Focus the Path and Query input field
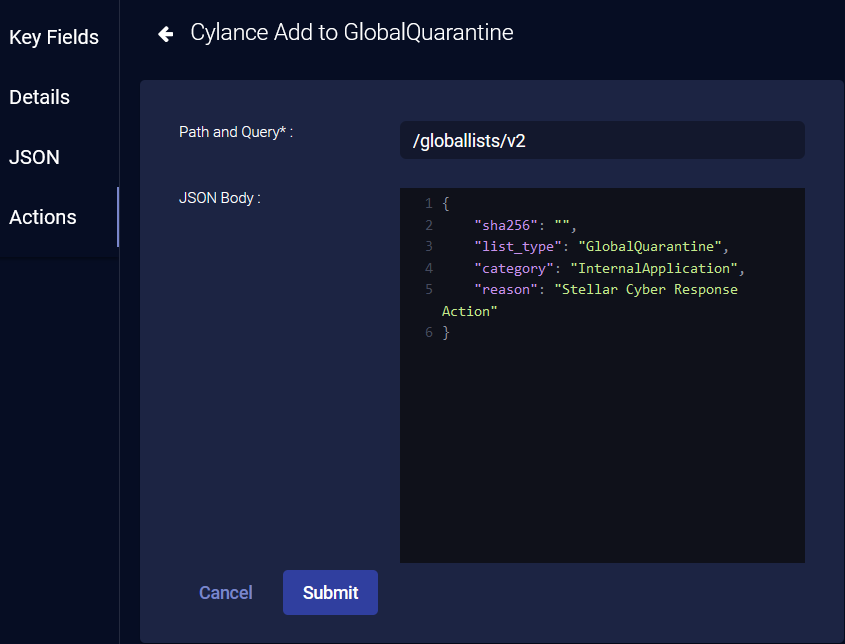Image resolution: width=845 pixels, height=644 pixels. (x=602, y=140)
